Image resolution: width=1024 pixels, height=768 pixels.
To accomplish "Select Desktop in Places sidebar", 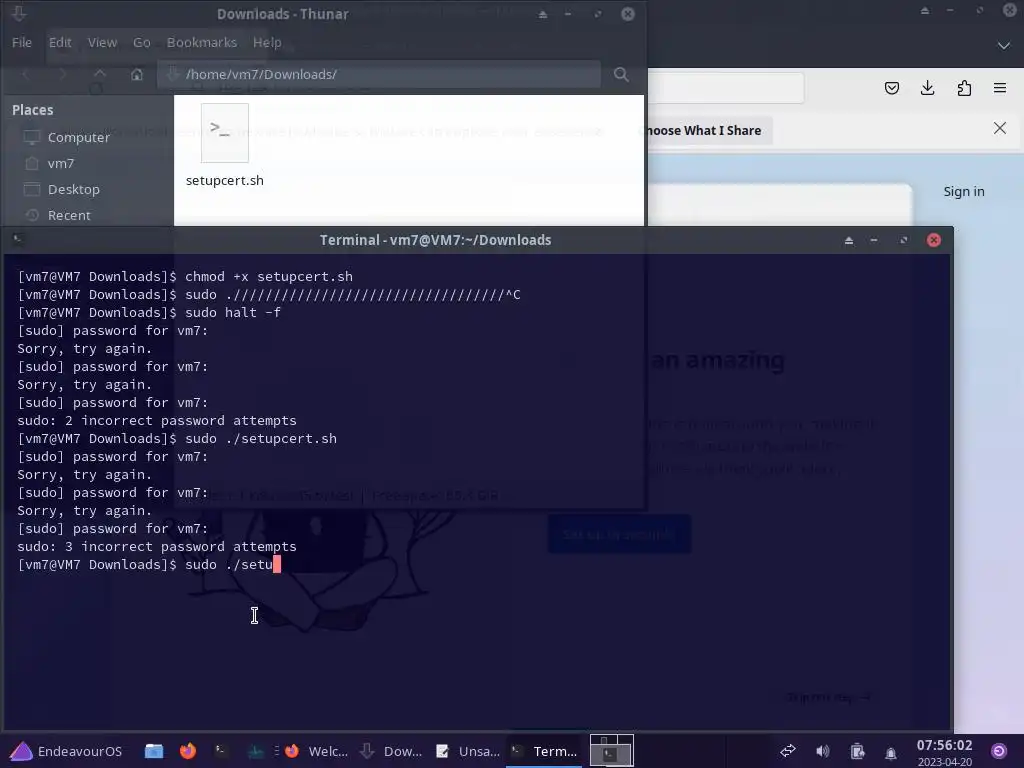I will 73,189.
